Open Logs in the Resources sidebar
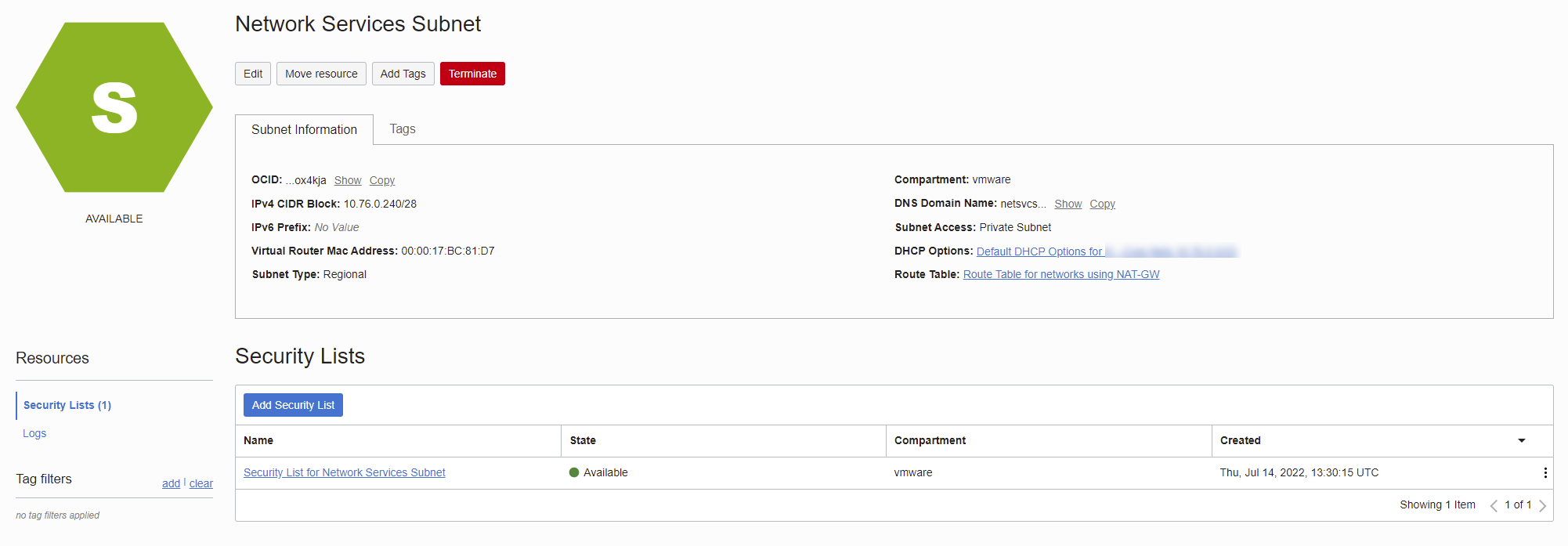The width and height of the screenshot is (1568, 546). pyautogui.click(x=34, y=433)
